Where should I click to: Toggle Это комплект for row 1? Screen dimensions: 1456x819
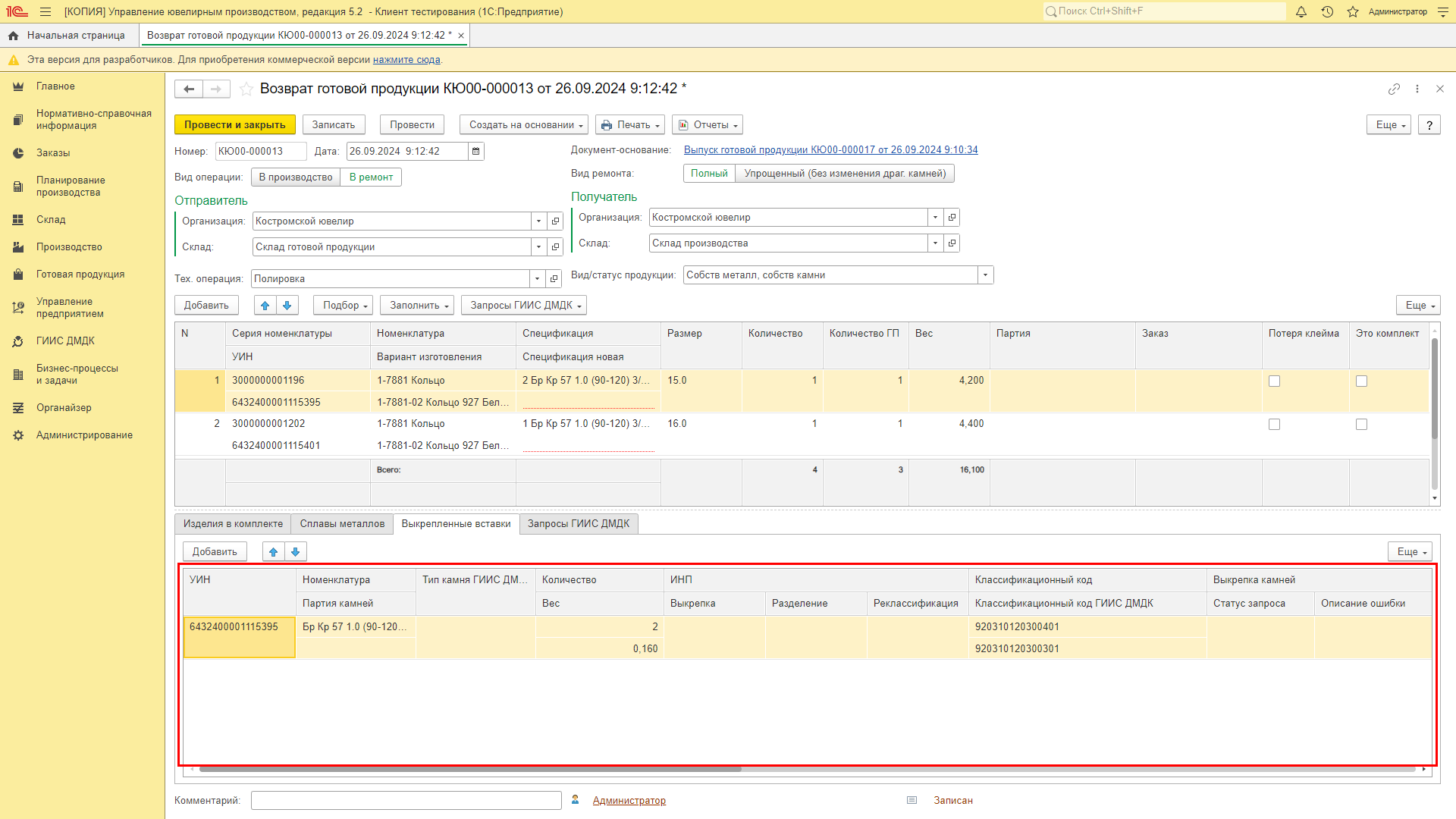(x=1362, y=381)
